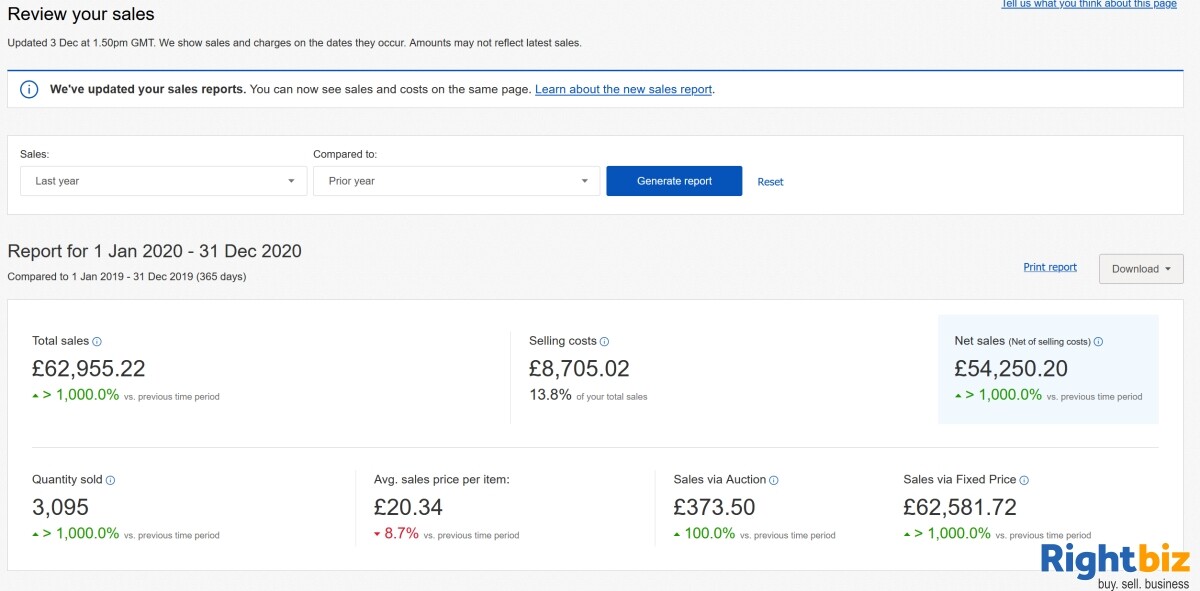Screen dimensions: 1200x591
Task: Click the Avg. sales price value £20.34
Action: pos(408,507)
